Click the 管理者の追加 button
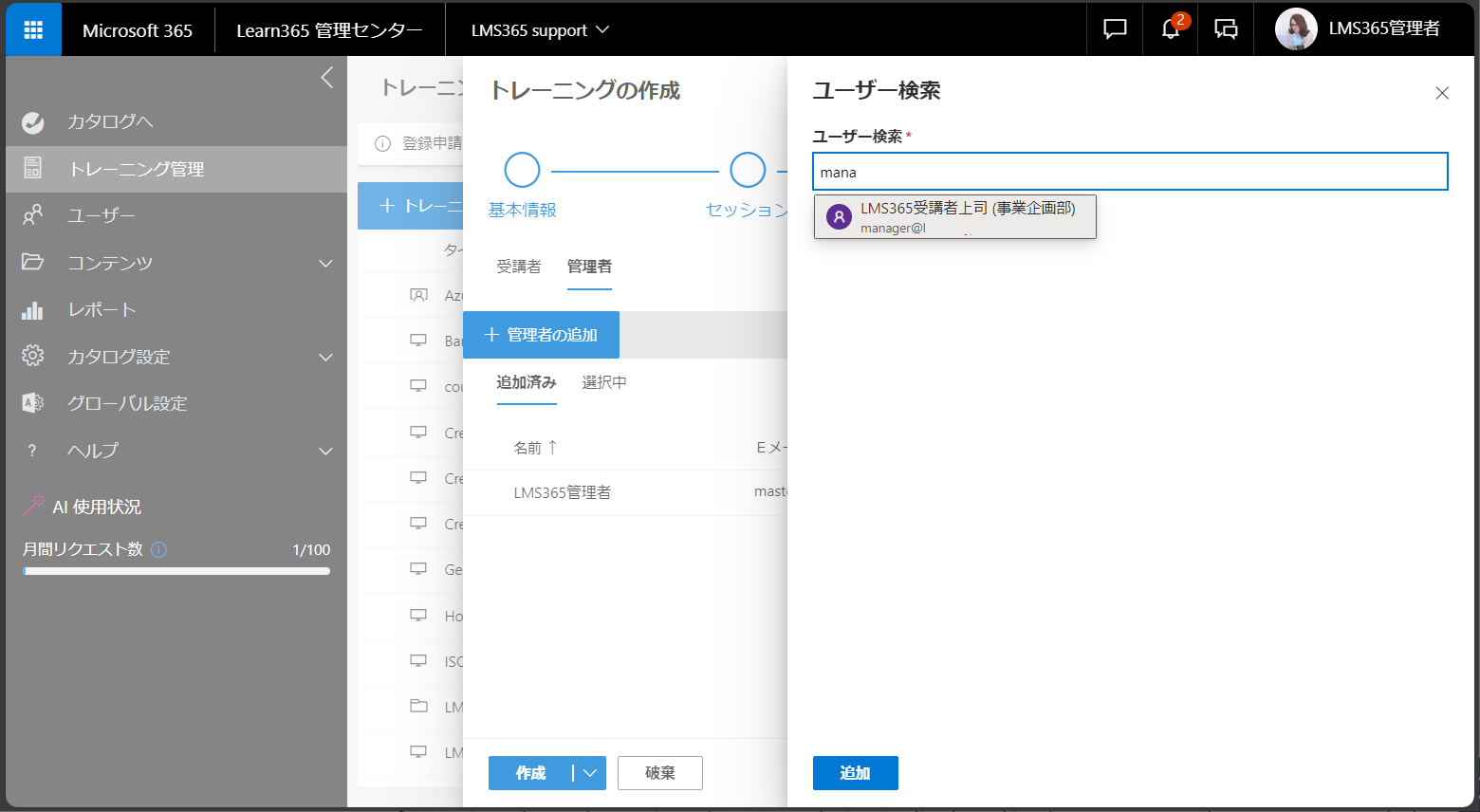This screenshot has width=1480, height=812. [541, 335]
